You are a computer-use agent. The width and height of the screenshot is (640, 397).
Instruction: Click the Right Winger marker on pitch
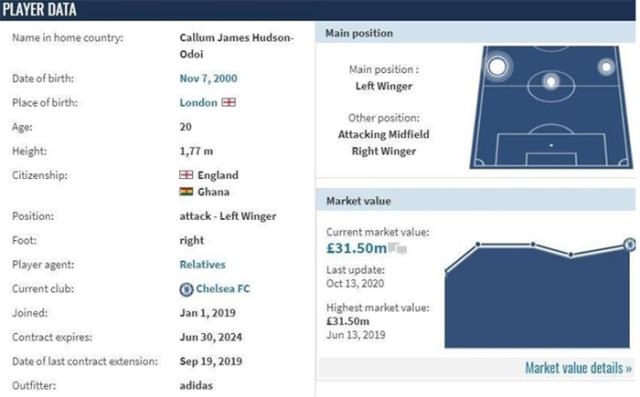[x=606, y=67]
